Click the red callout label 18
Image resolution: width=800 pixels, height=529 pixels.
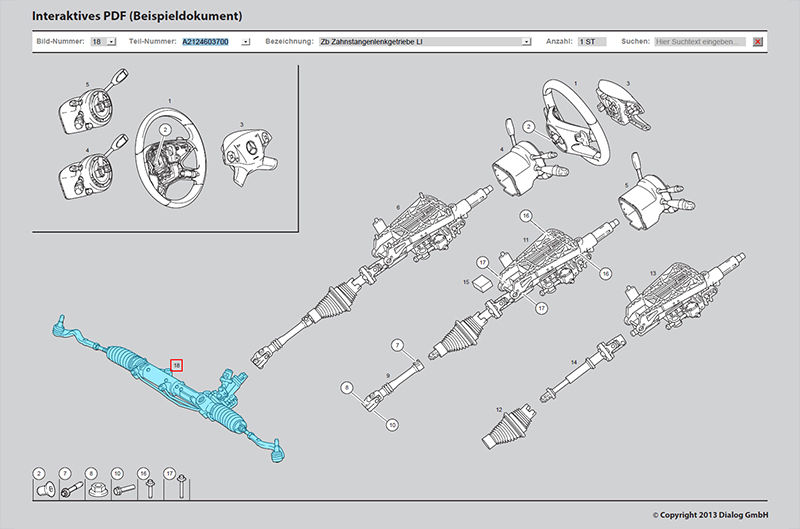[x=177, y=366]
